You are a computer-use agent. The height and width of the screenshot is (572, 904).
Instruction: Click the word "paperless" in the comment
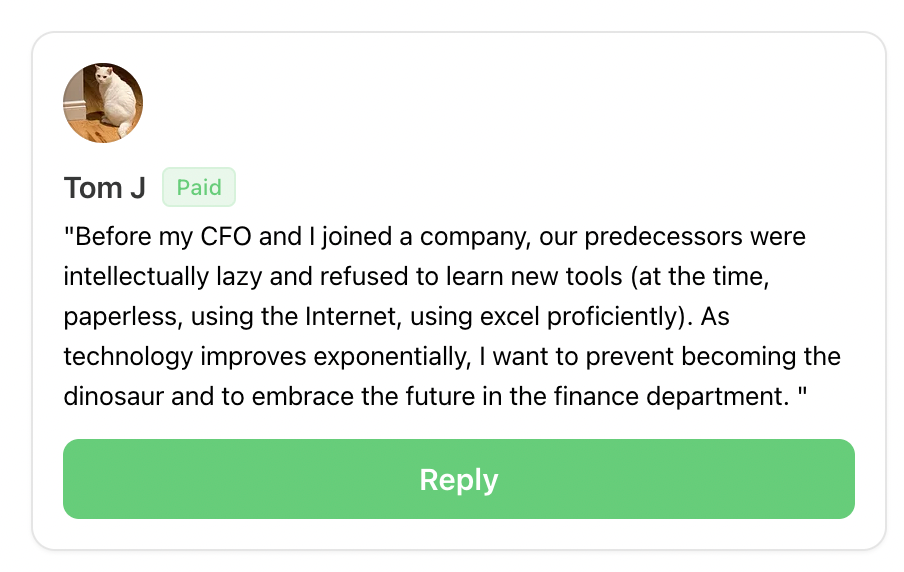[123, 318]
